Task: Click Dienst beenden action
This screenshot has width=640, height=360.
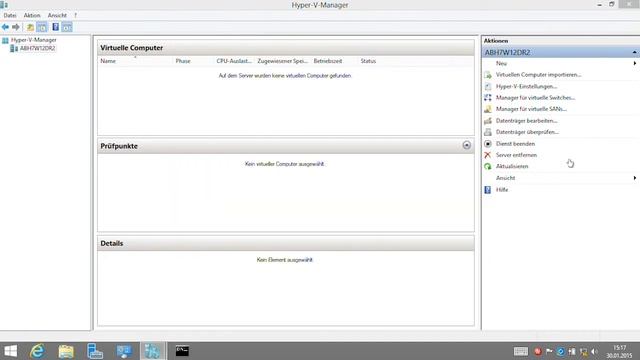Action: [x=515, y=144]
